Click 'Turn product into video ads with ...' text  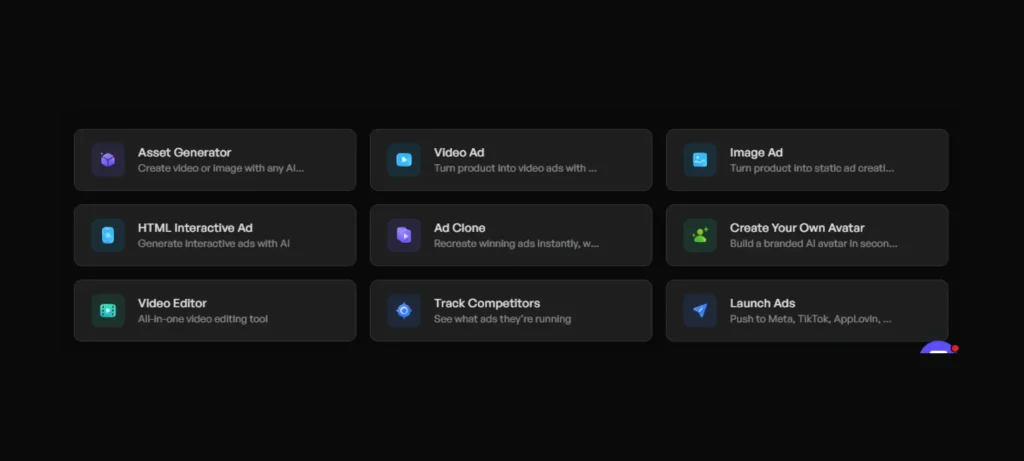[x=515, y=168]
